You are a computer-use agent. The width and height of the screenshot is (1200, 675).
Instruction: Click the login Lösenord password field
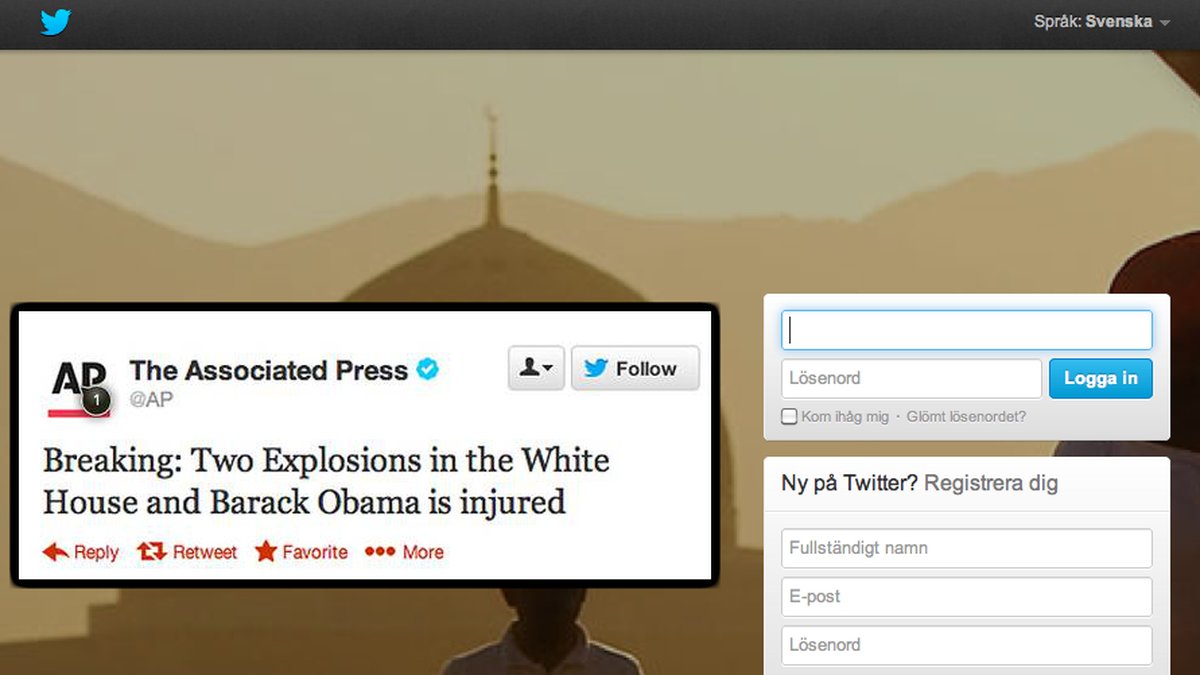point(912,379)
